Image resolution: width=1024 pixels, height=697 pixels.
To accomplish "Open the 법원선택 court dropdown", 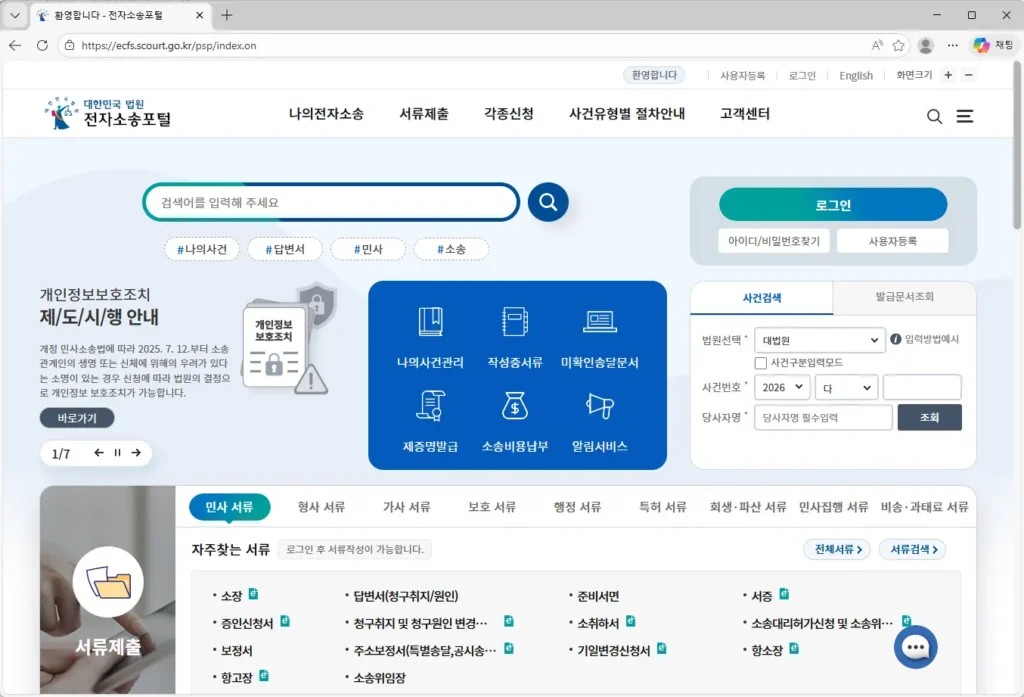I will pyautogui.click(x=819, y=339).
